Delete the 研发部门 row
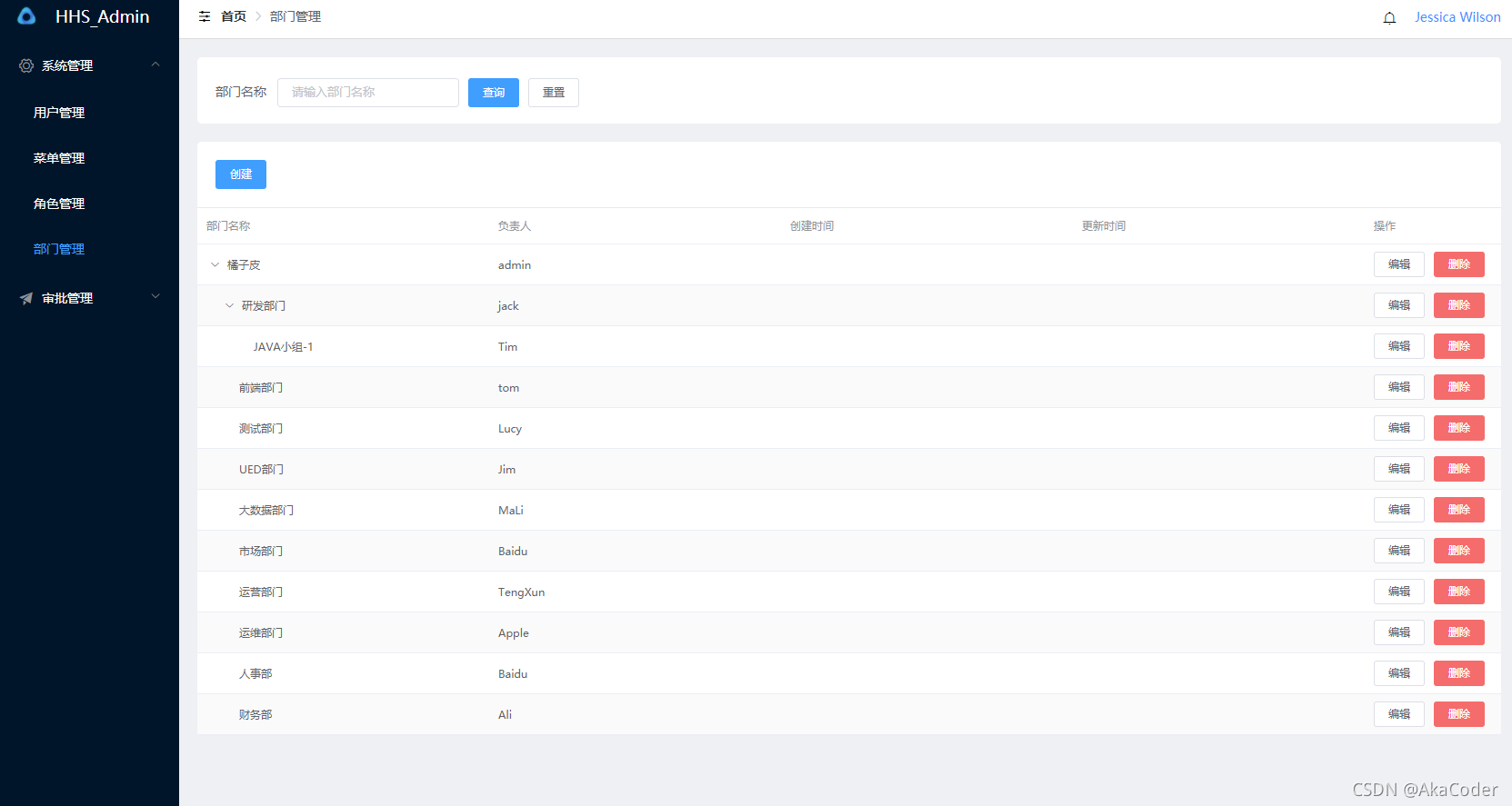This screenshot has width=1512, height=806. click(1459, 305)
